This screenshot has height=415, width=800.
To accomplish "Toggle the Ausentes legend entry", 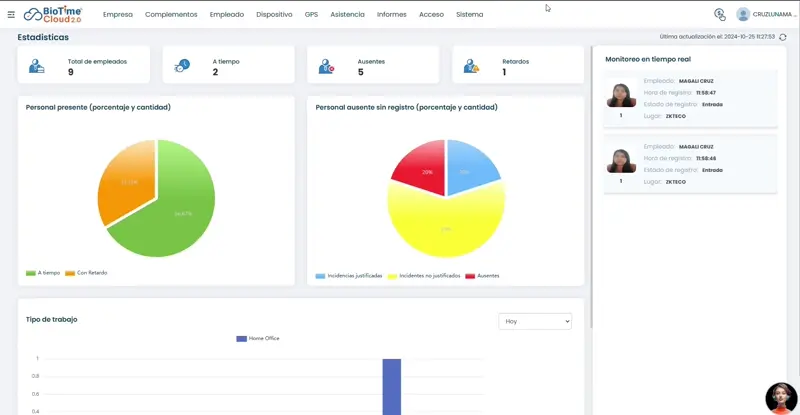I will (x=482, y=276).
